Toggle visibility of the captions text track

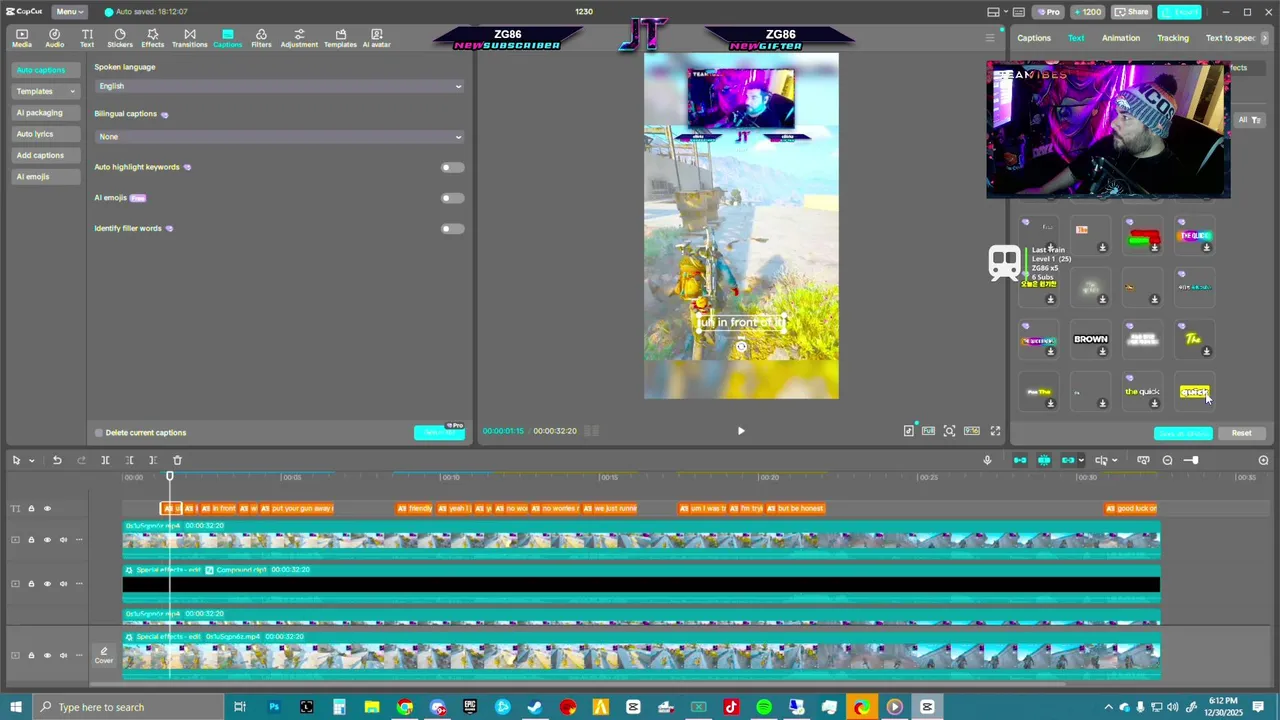coord(47,508)
